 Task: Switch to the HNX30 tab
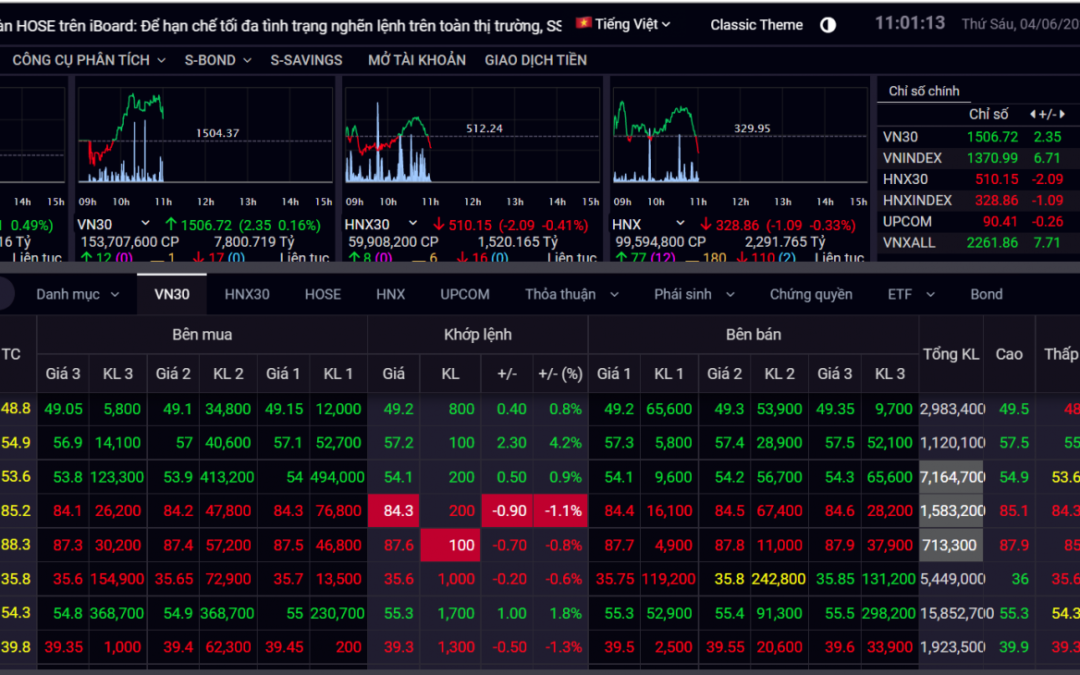(x=247, y=294)
